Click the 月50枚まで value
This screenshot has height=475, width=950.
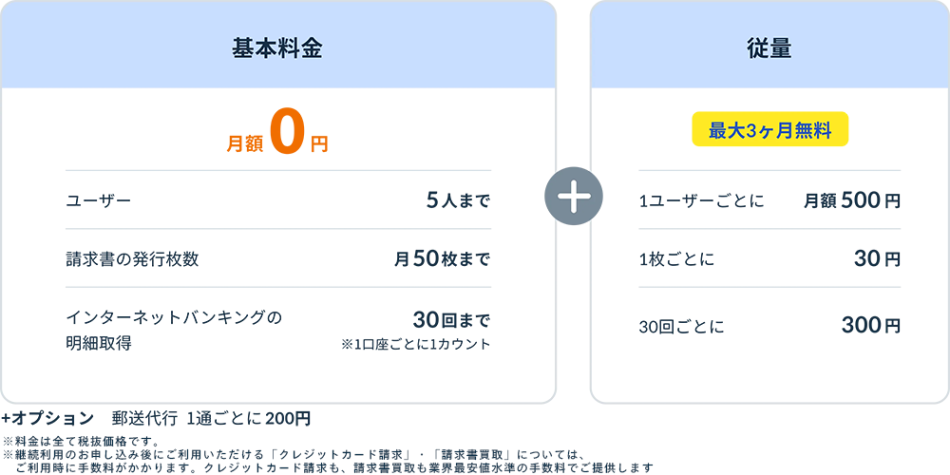tap(441, 259)
